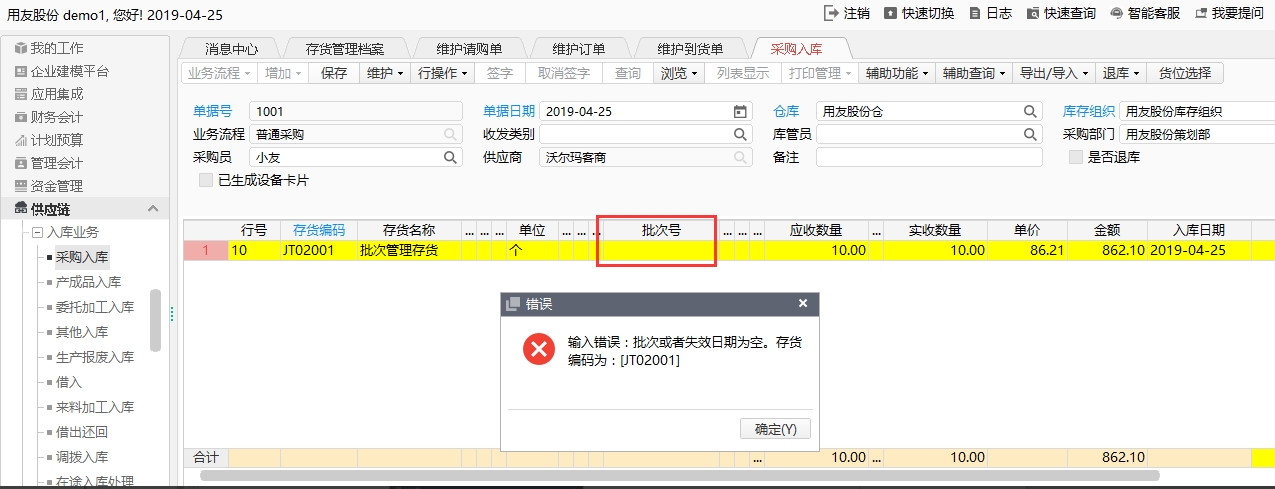Click 确定(Y) button in error dialog
Viewport: 1275px width, 489px height.
775,429
